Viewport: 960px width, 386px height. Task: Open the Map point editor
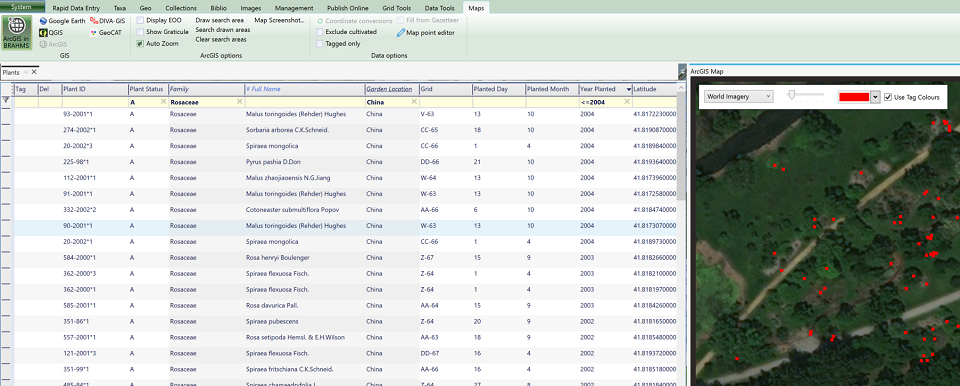tap(426, 32)
